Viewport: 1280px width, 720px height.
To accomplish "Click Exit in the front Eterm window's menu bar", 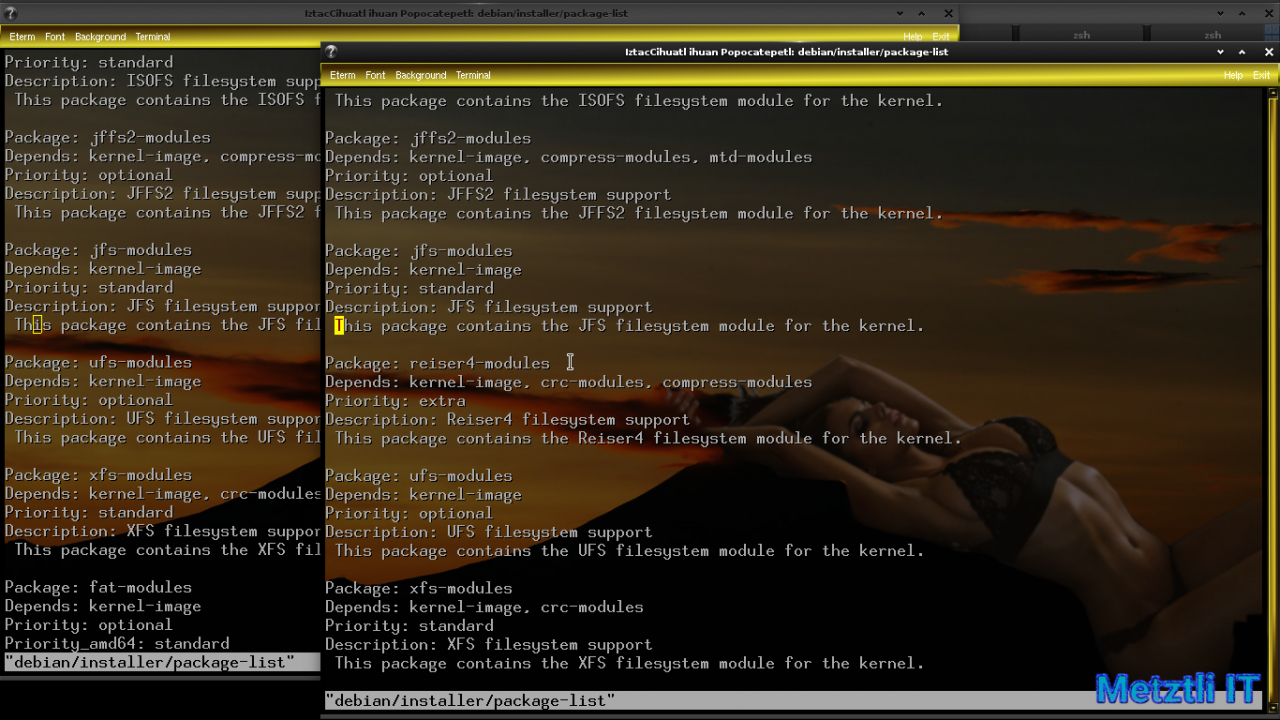I will pos(1262,75).
